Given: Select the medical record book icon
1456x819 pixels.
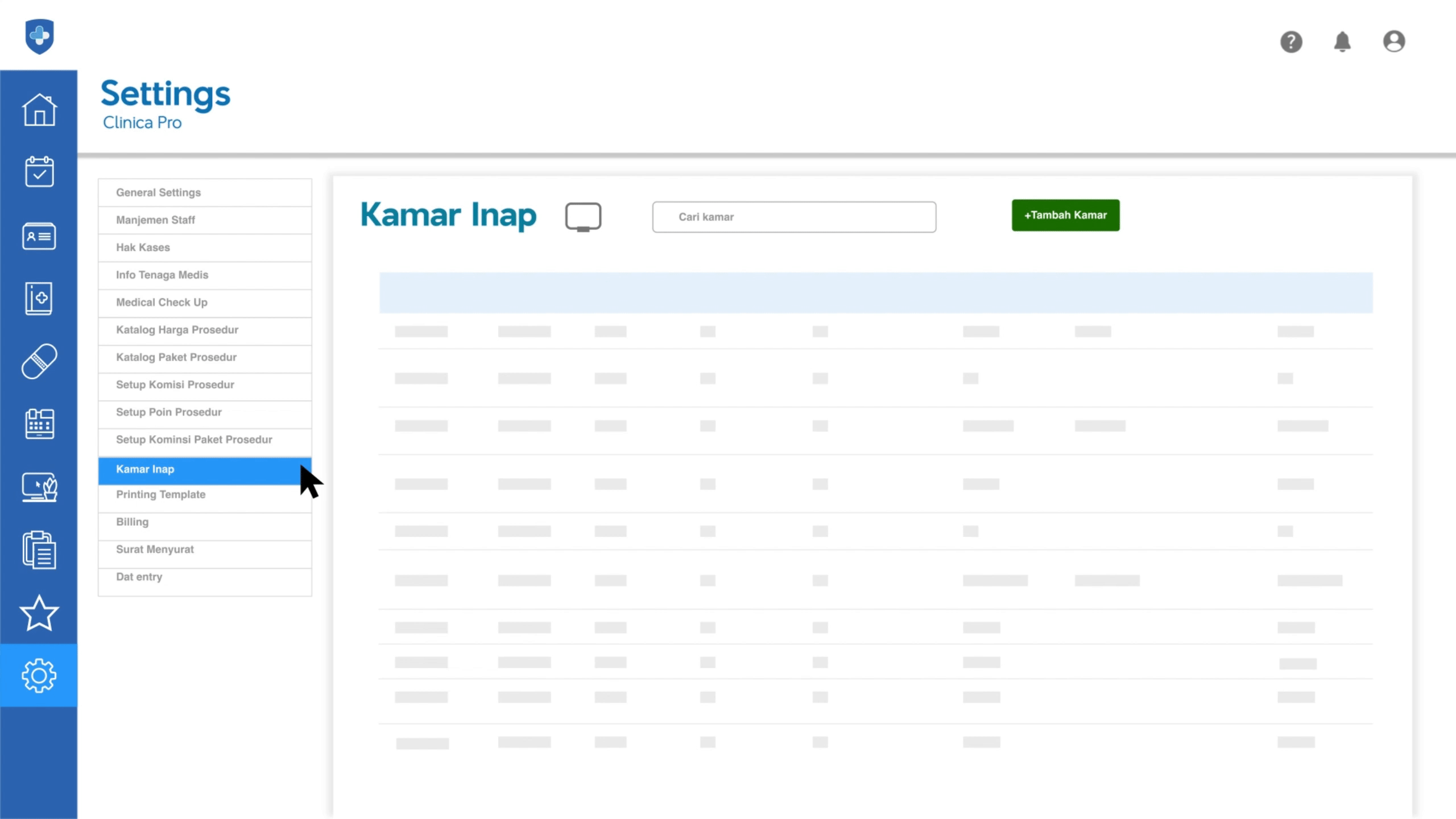Looking at the screenshot, I should coord(39,298).
